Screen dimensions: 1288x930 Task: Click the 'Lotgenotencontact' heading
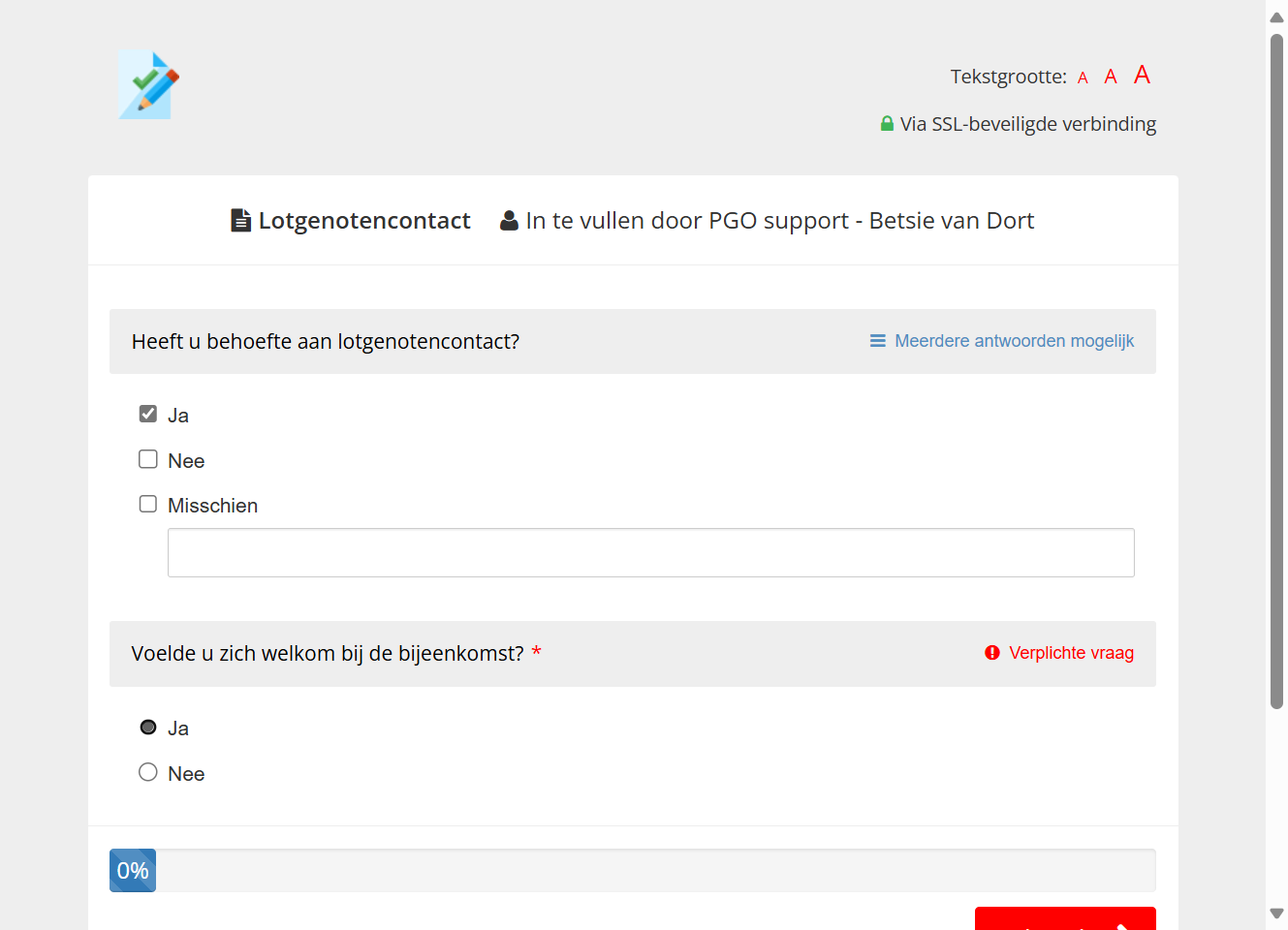(x=364, y=221)
